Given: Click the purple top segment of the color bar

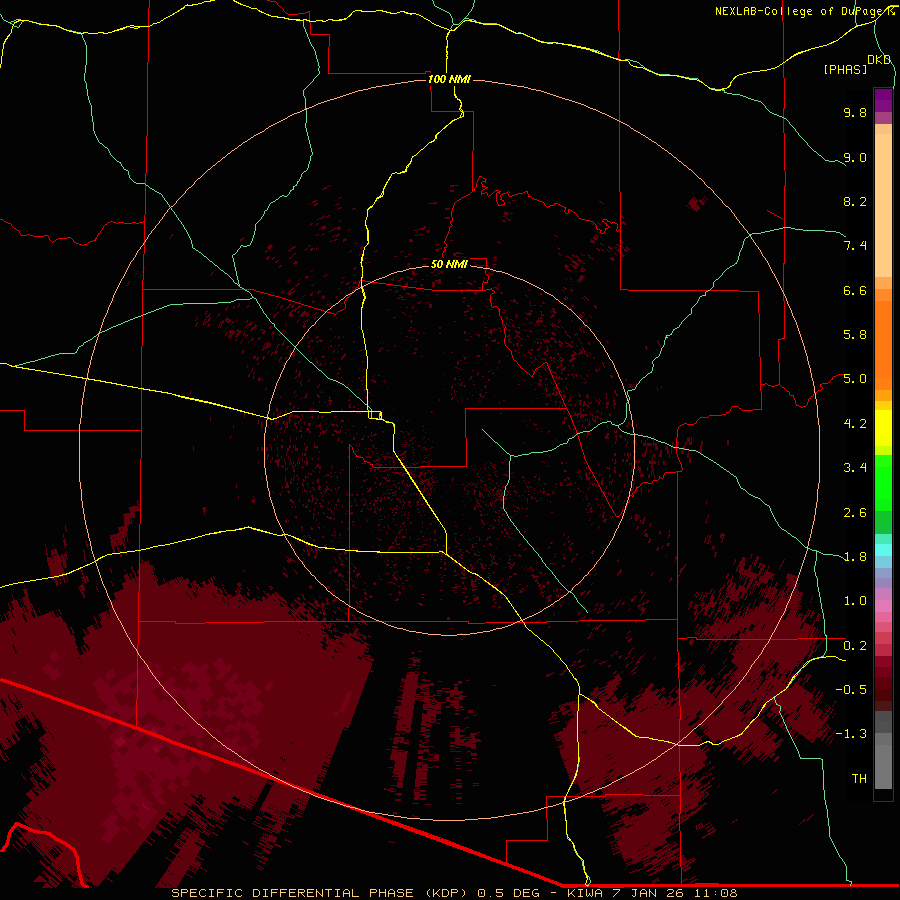Looking at the screenshot, I should click(x=883, y=101).
